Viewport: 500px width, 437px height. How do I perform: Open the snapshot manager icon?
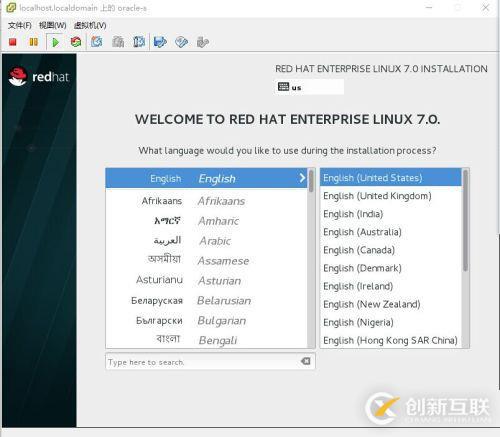[139, 42]
